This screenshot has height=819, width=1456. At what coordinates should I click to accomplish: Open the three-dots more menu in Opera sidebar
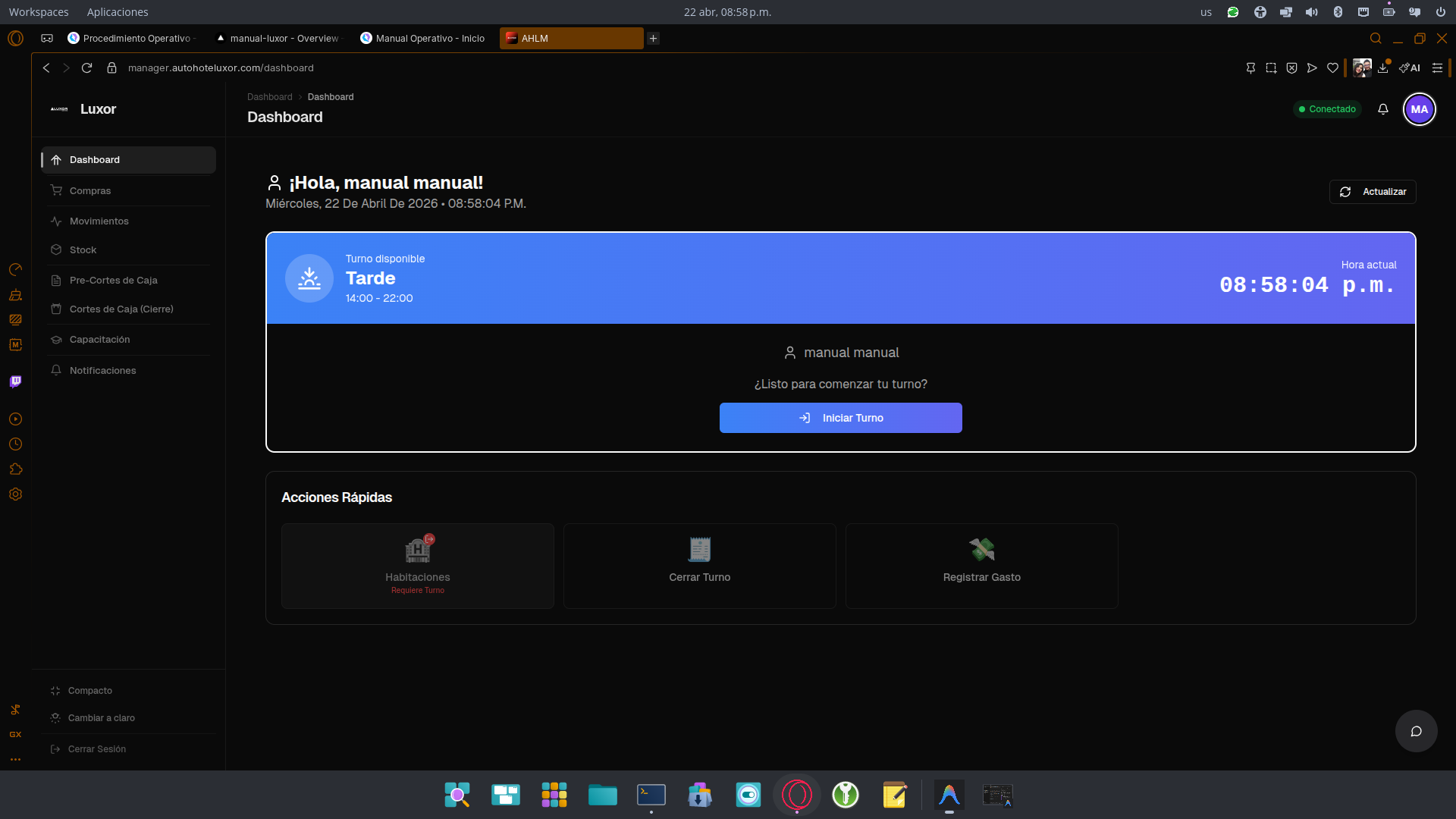point(15,759)
